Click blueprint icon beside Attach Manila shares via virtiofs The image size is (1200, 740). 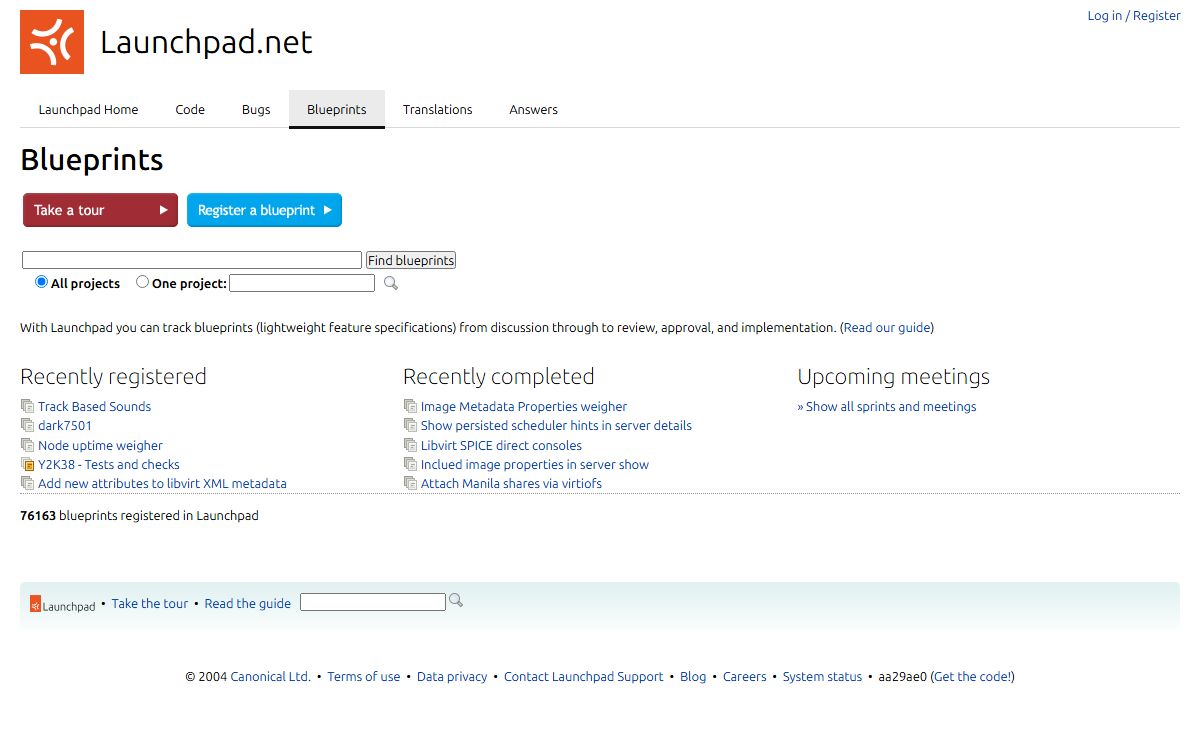point(410,483)
